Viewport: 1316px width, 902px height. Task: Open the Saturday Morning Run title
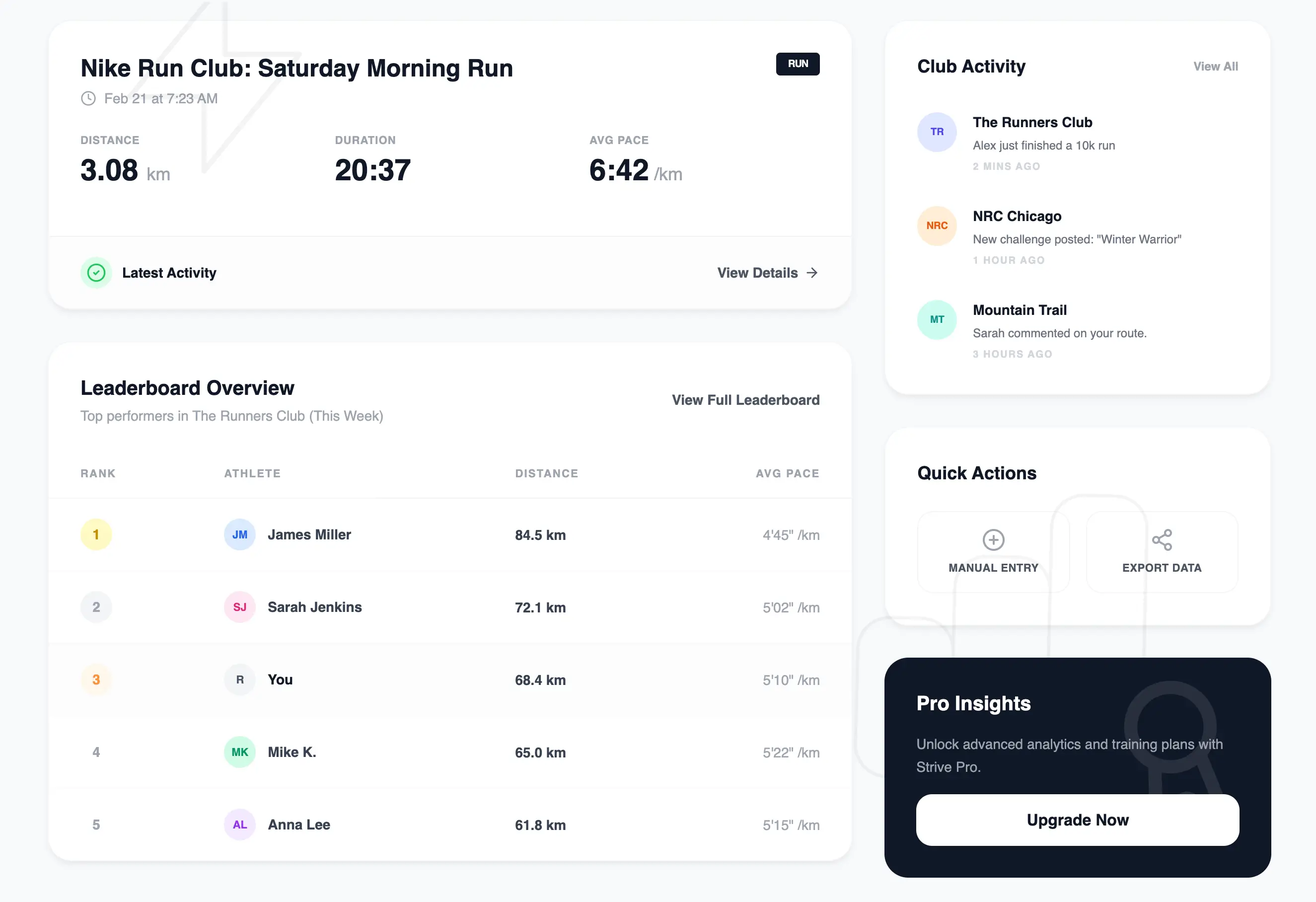tap(297, 69)
